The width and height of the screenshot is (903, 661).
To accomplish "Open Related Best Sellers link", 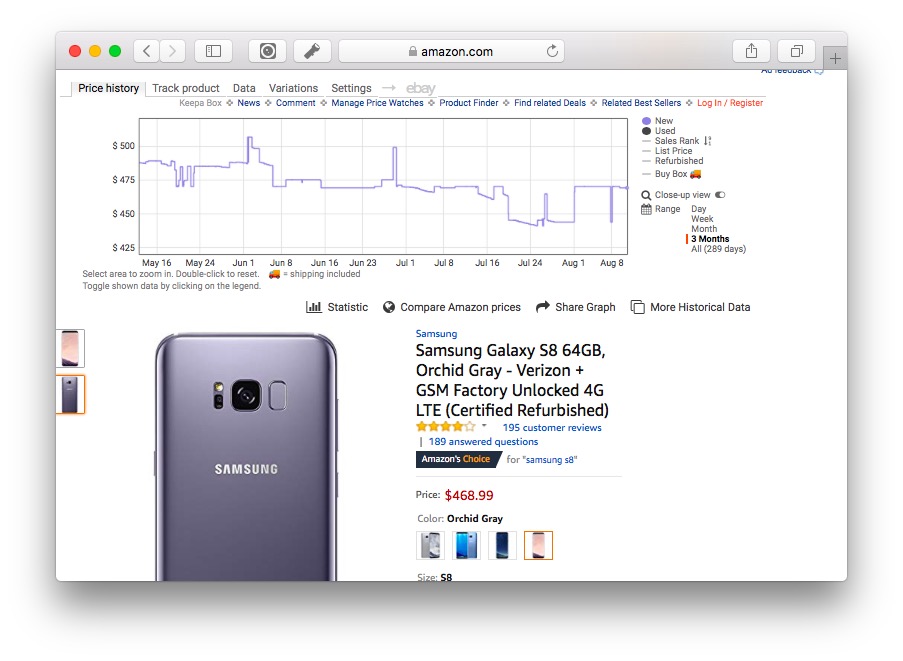I will (x=641, y=103).
